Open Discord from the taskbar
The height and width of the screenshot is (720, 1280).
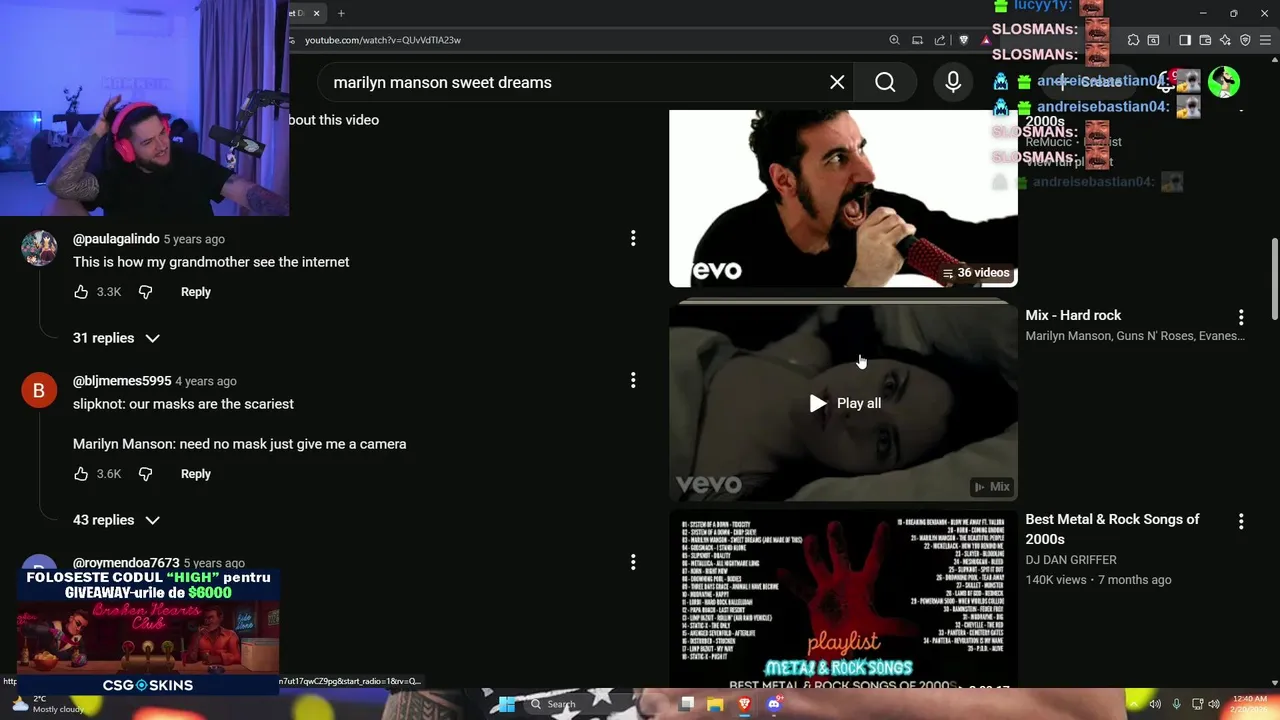point(773,704)
